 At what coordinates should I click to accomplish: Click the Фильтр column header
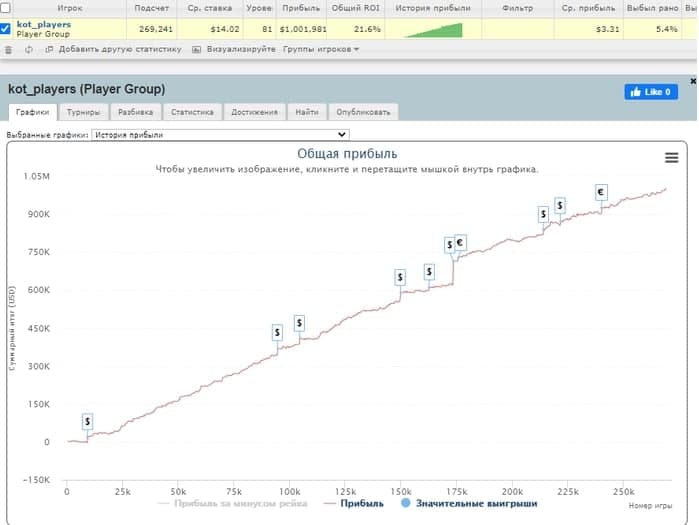(x=518, y=8)
